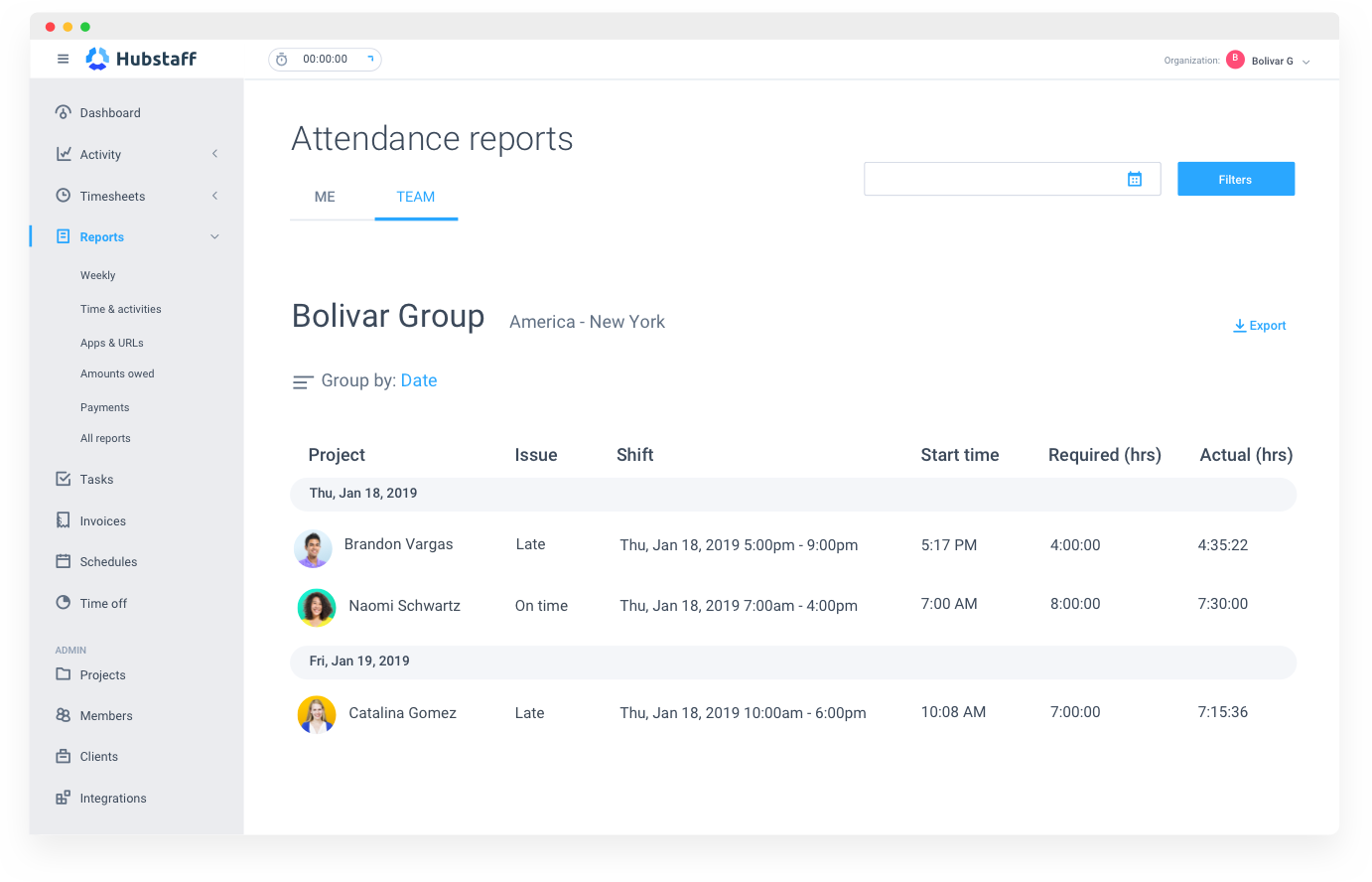1372x882 pixels.
Task: Switch to the ME tab
Action: (325, 197)
